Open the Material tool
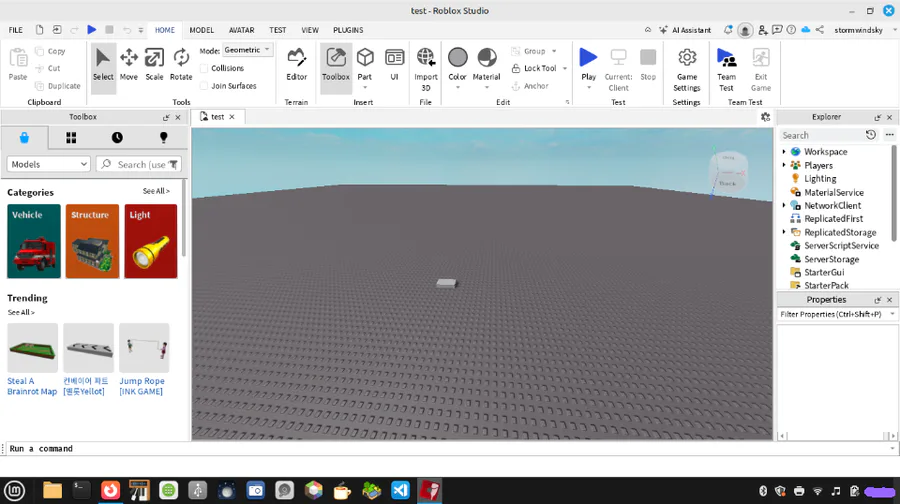The height and width of the screenshot is (504, 900). (486, 63)
